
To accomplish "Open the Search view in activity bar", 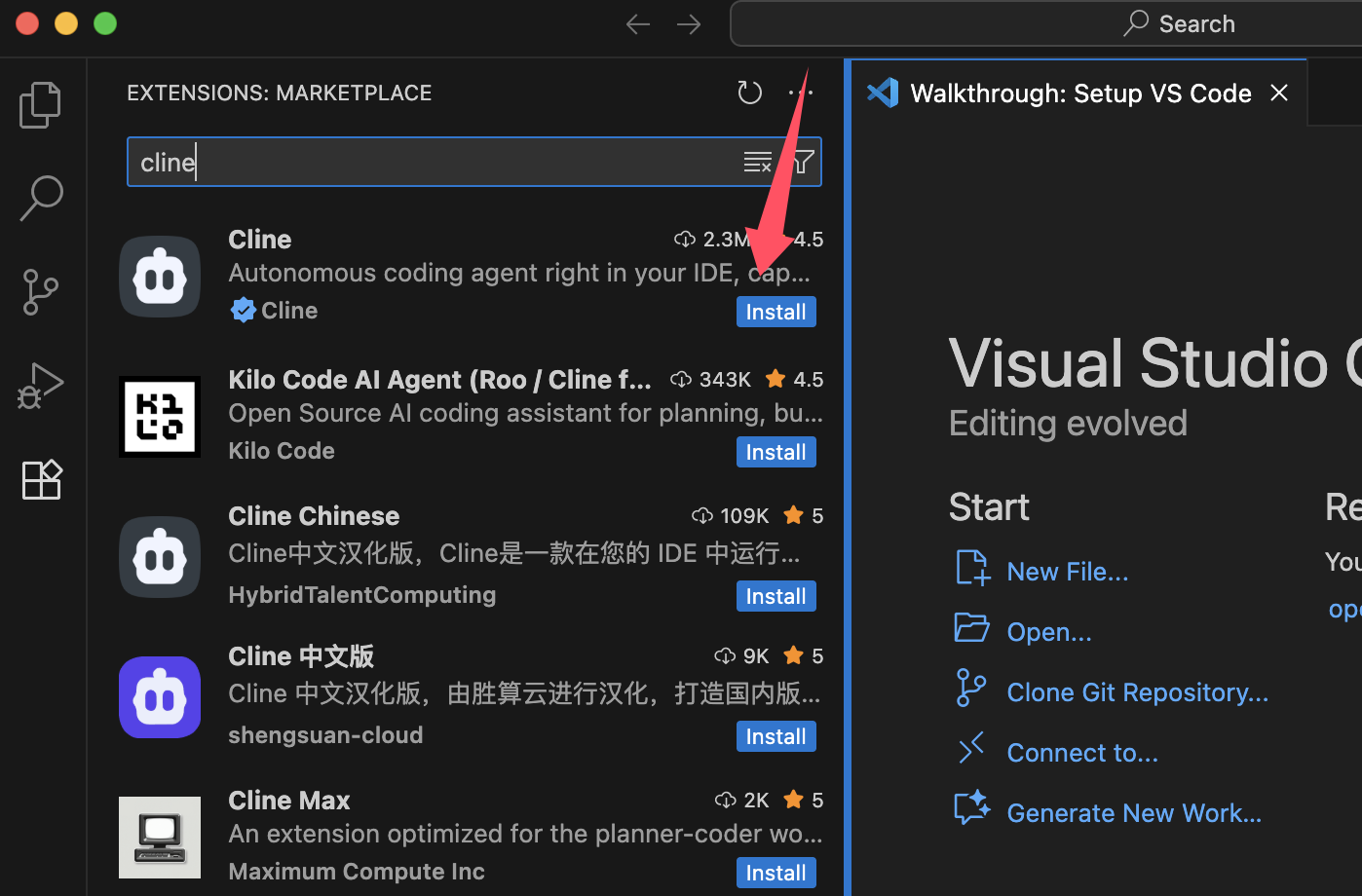I will click(41, 198).
